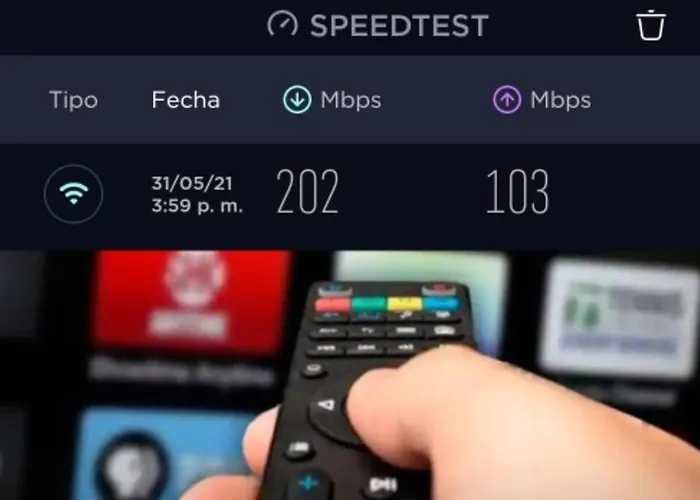Image resolution: width=700 pixels, height=500 pixels.
Task: Click the remote control's left arrow button
Action: tap(327, 405)
